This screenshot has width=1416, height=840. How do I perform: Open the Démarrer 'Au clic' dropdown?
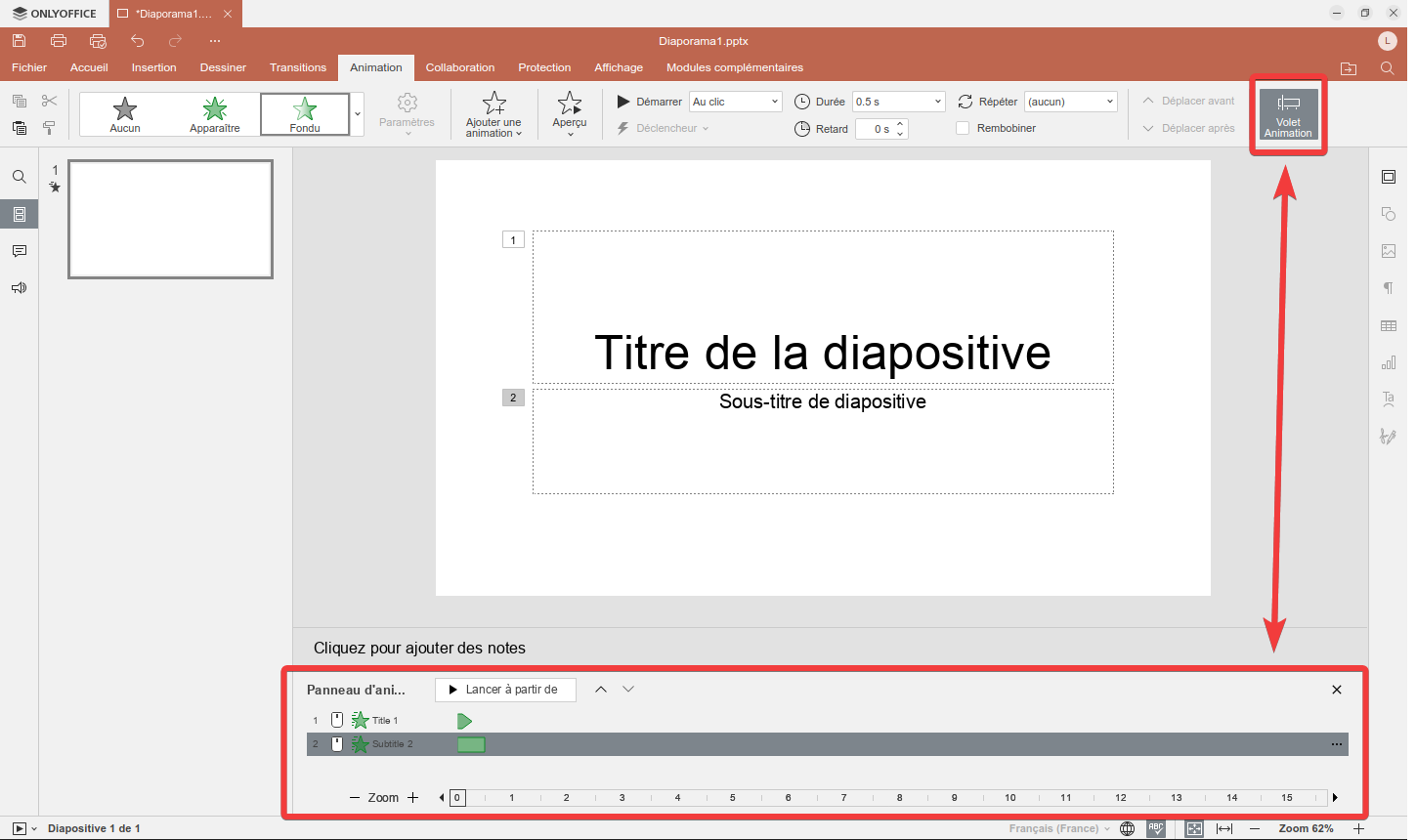(x=736, y=102)
